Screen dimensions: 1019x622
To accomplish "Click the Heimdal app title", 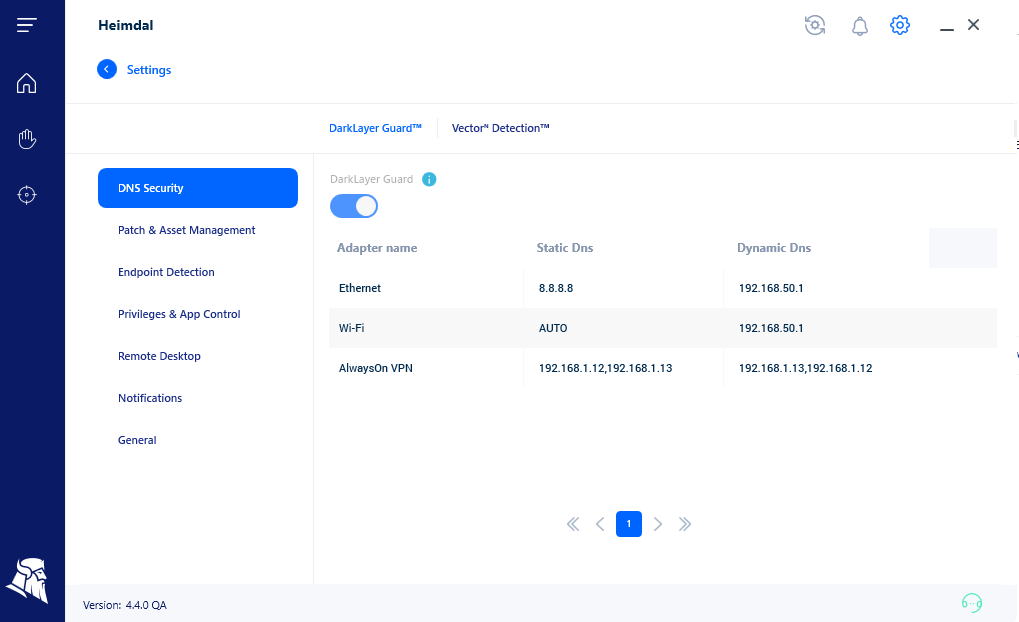I will (x=126, y=25).
